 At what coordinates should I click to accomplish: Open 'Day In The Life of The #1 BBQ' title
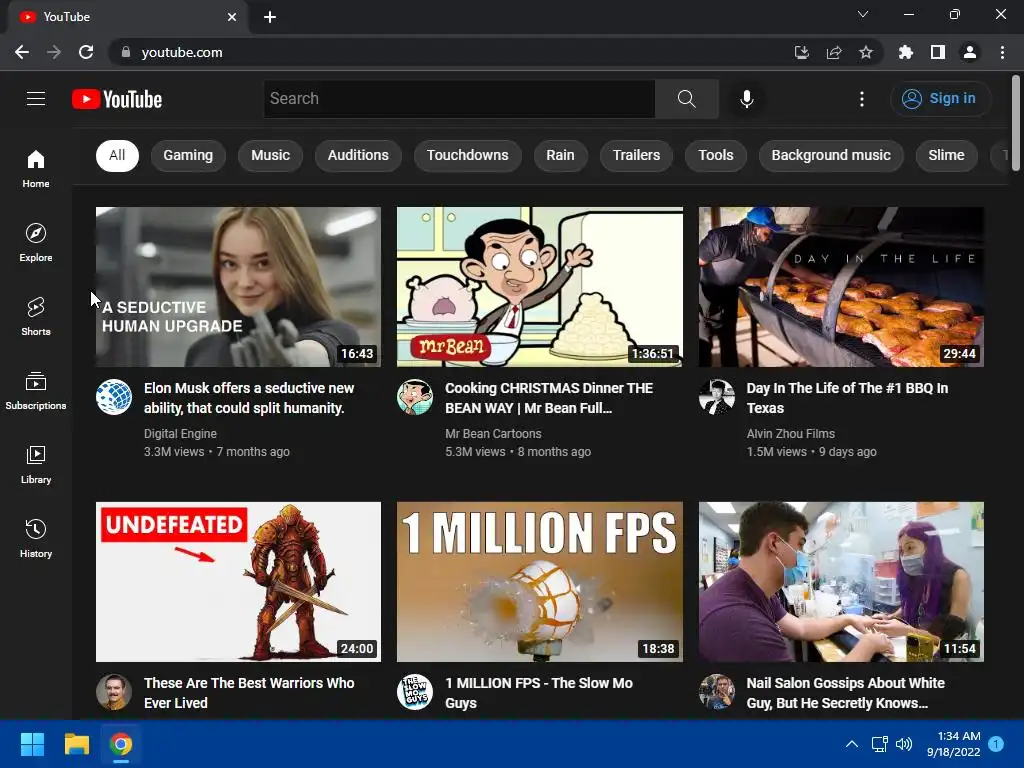[847, 398]
